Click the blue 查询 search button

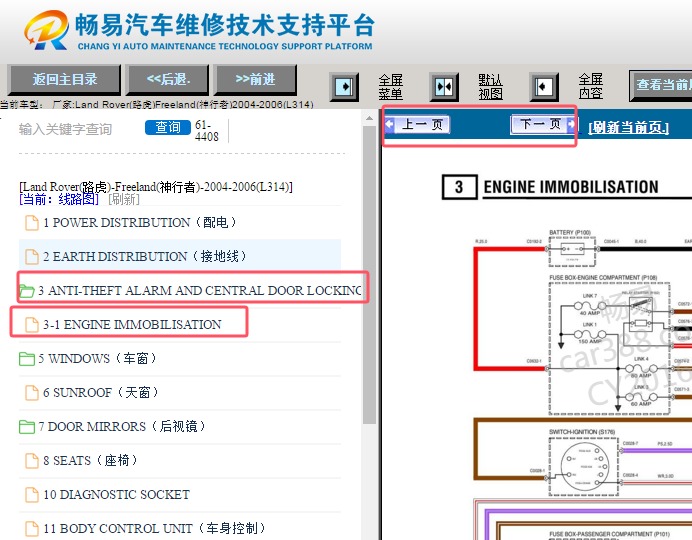tap(168, 127)
